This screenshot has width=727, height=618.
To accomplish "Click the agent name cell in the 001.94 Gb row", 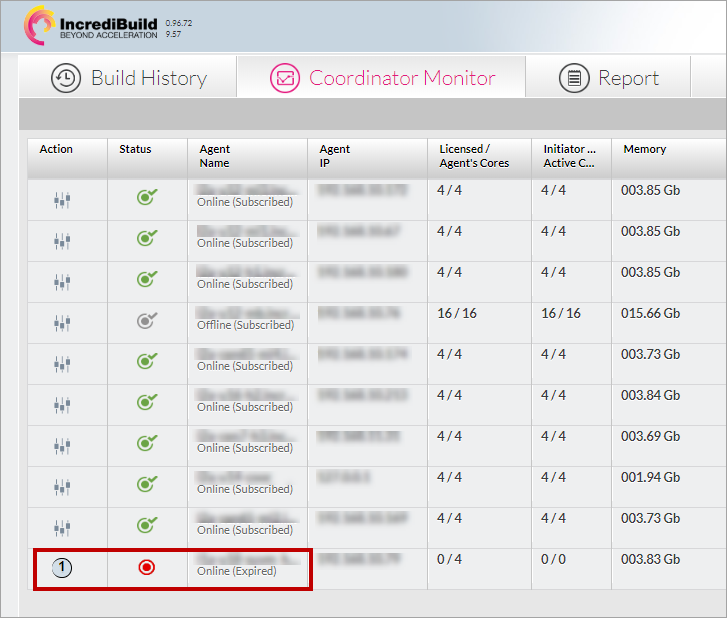I will [x=248, y=487].
